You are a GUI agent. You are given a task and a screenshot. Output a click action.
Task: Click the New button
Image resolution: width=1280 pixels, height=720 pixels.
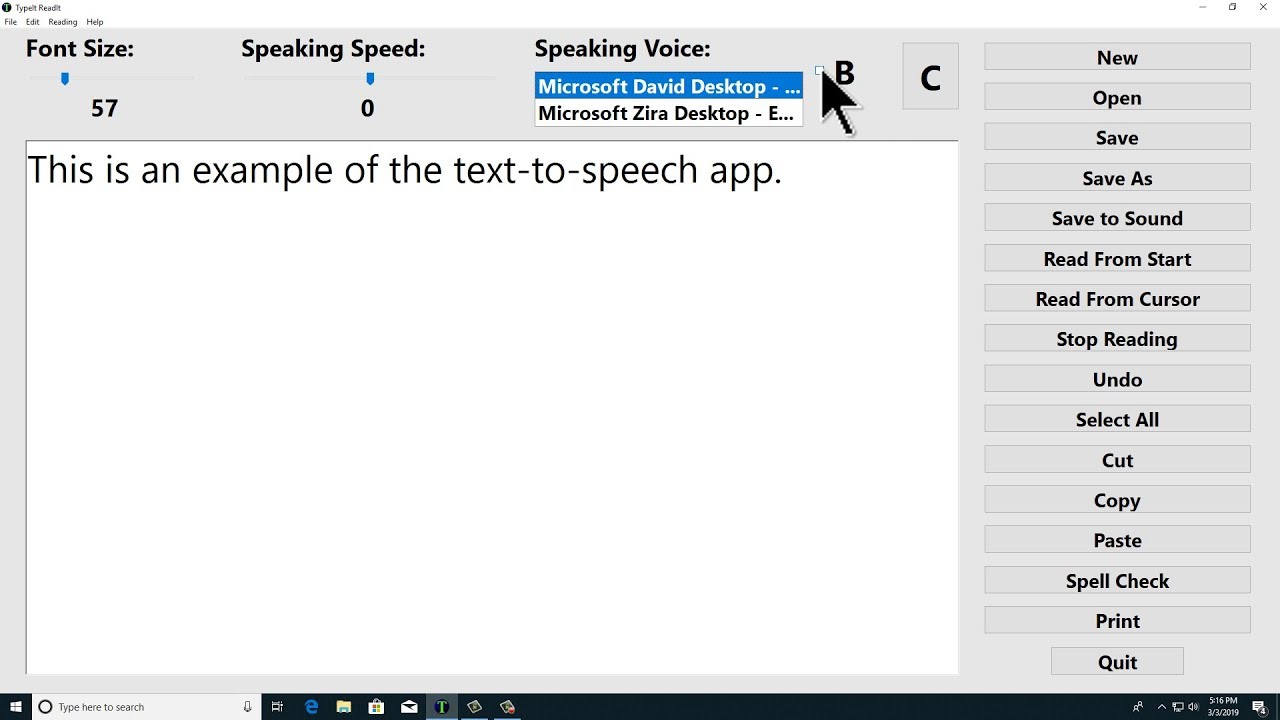[1117, 57]
